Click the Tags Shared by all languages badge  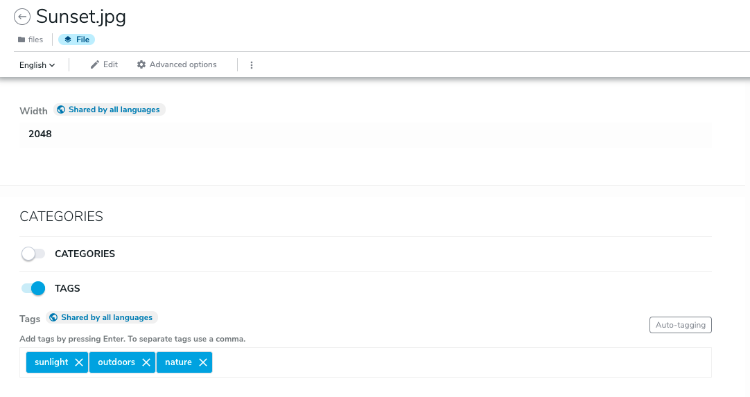tap(102, 318)
